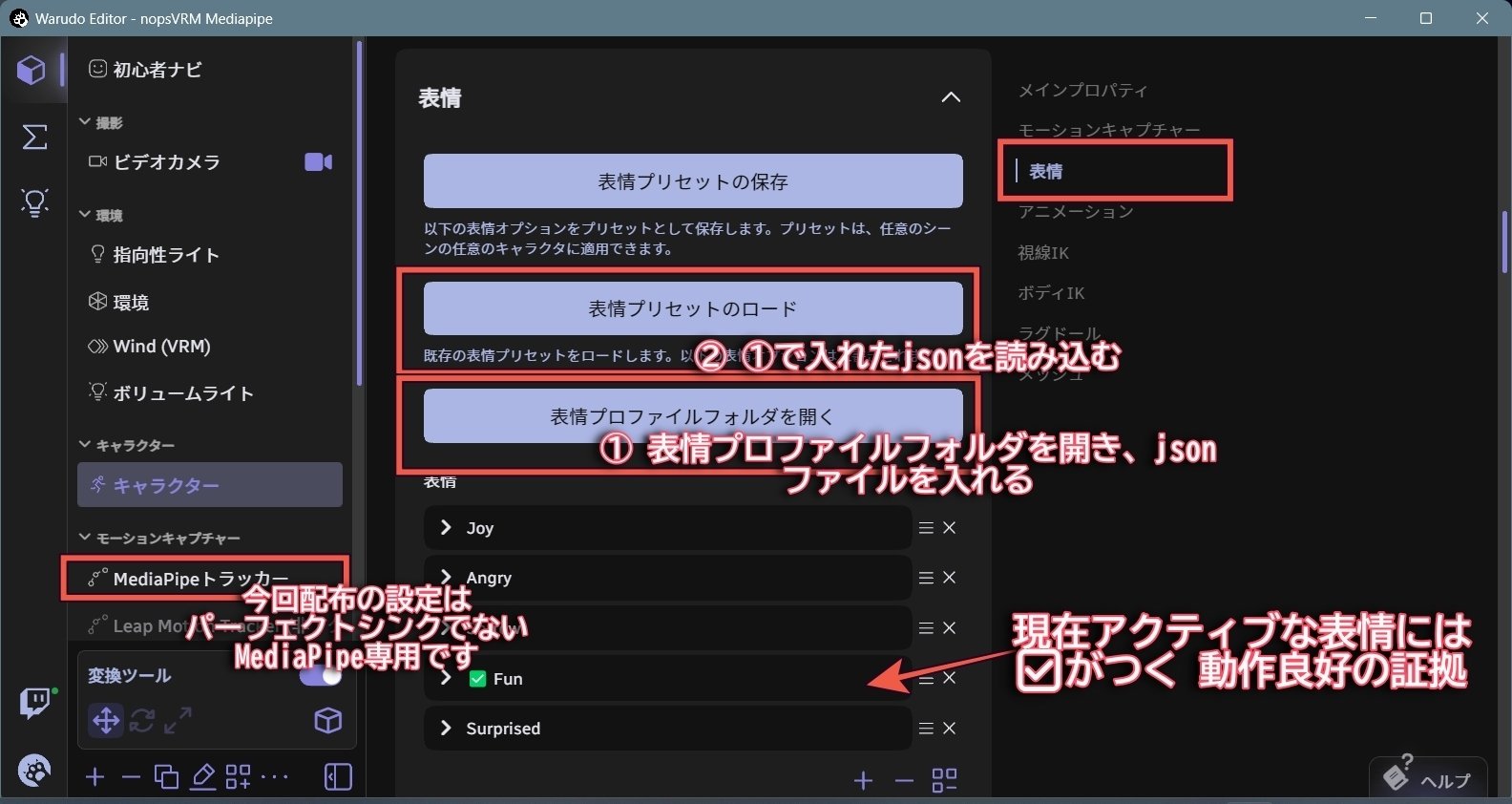The image size is (1512, 804).
Task: Select the move transform tool icon
Action: click(106, 720)
